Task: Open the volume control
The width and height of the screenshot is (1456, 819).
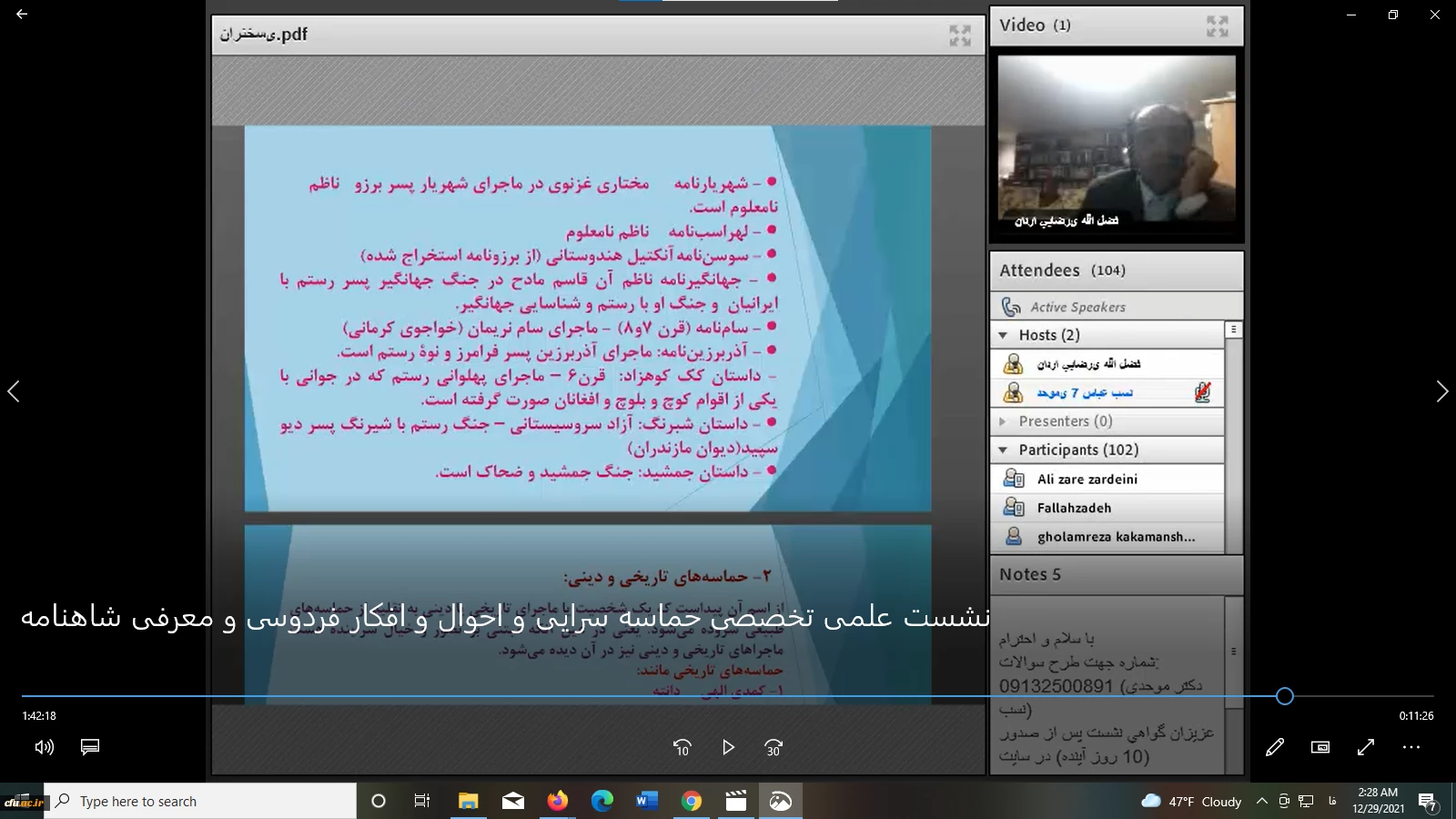Action: click(44, 747)
